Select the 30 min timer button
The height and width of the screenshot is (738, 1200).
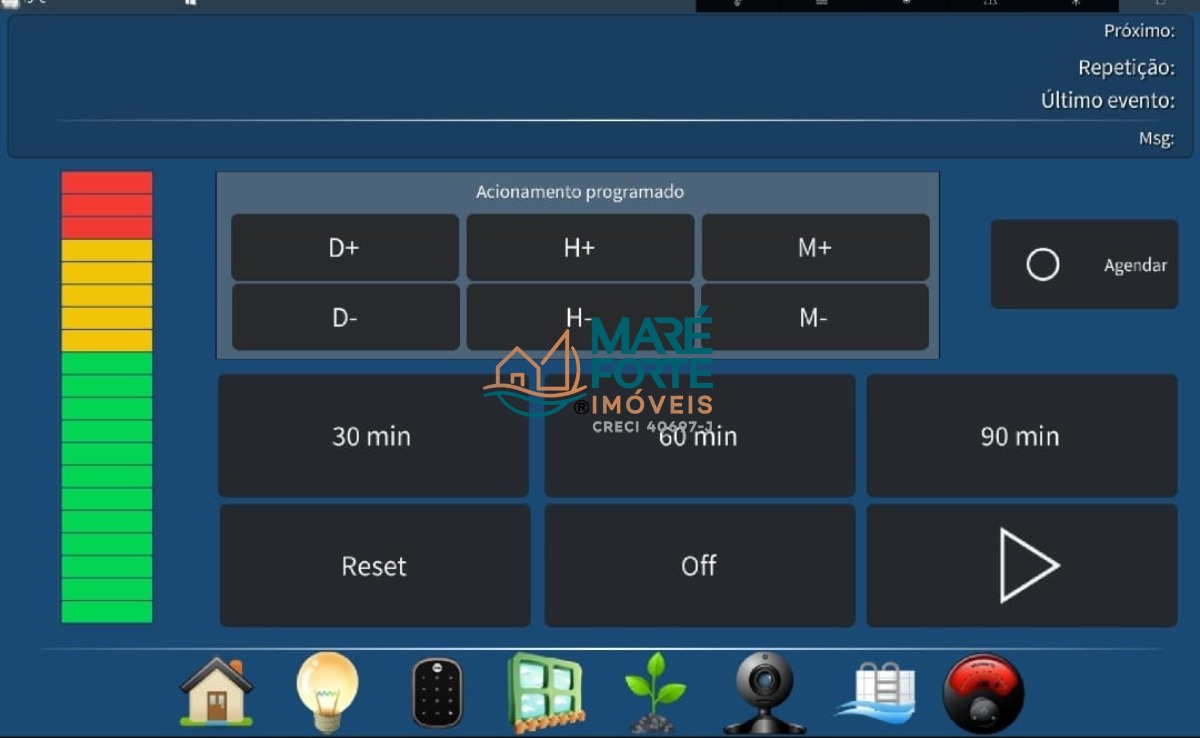pyautogui.click(x=372, y=436)
